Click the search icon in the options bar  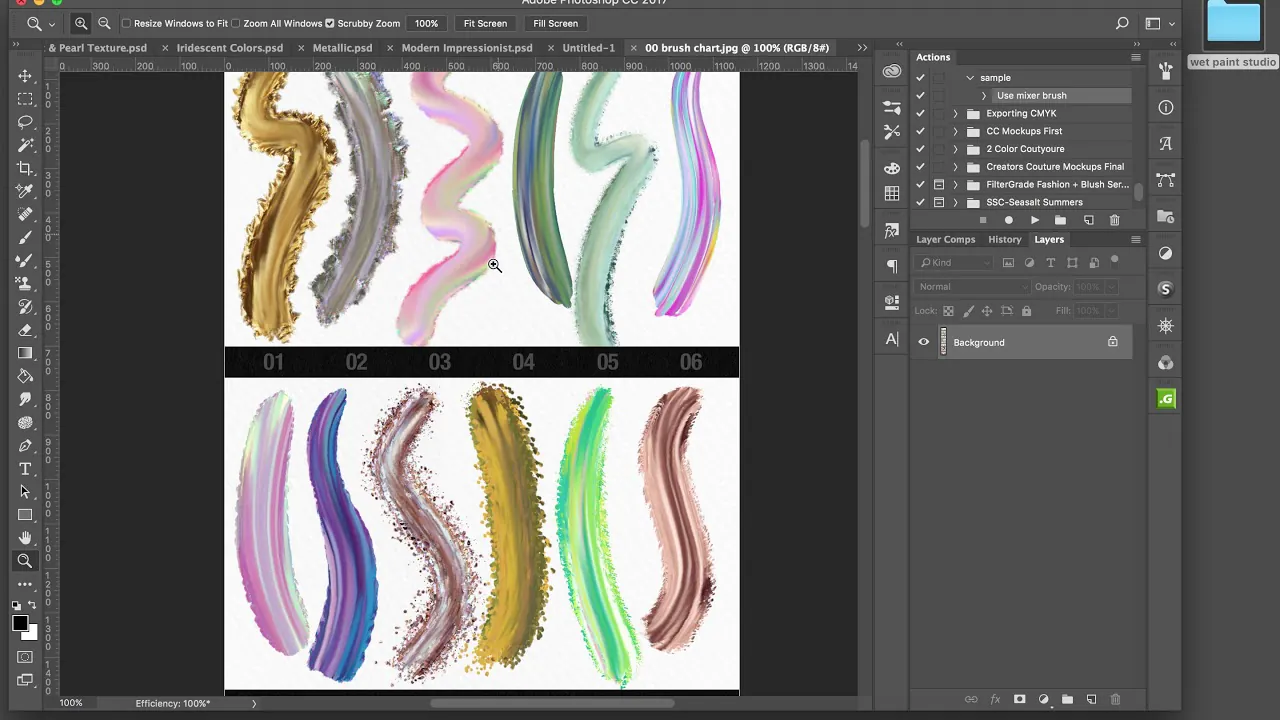(x=1122, y=23)
